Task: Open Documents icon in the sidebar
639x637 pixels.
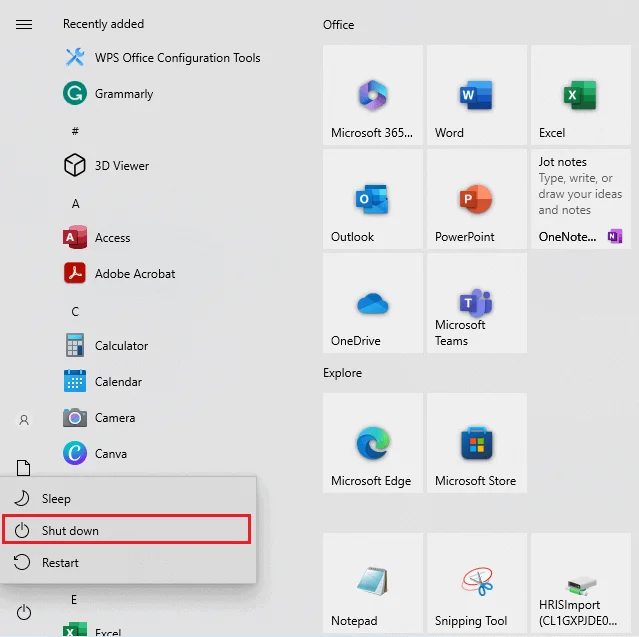Action: (24, 467)
